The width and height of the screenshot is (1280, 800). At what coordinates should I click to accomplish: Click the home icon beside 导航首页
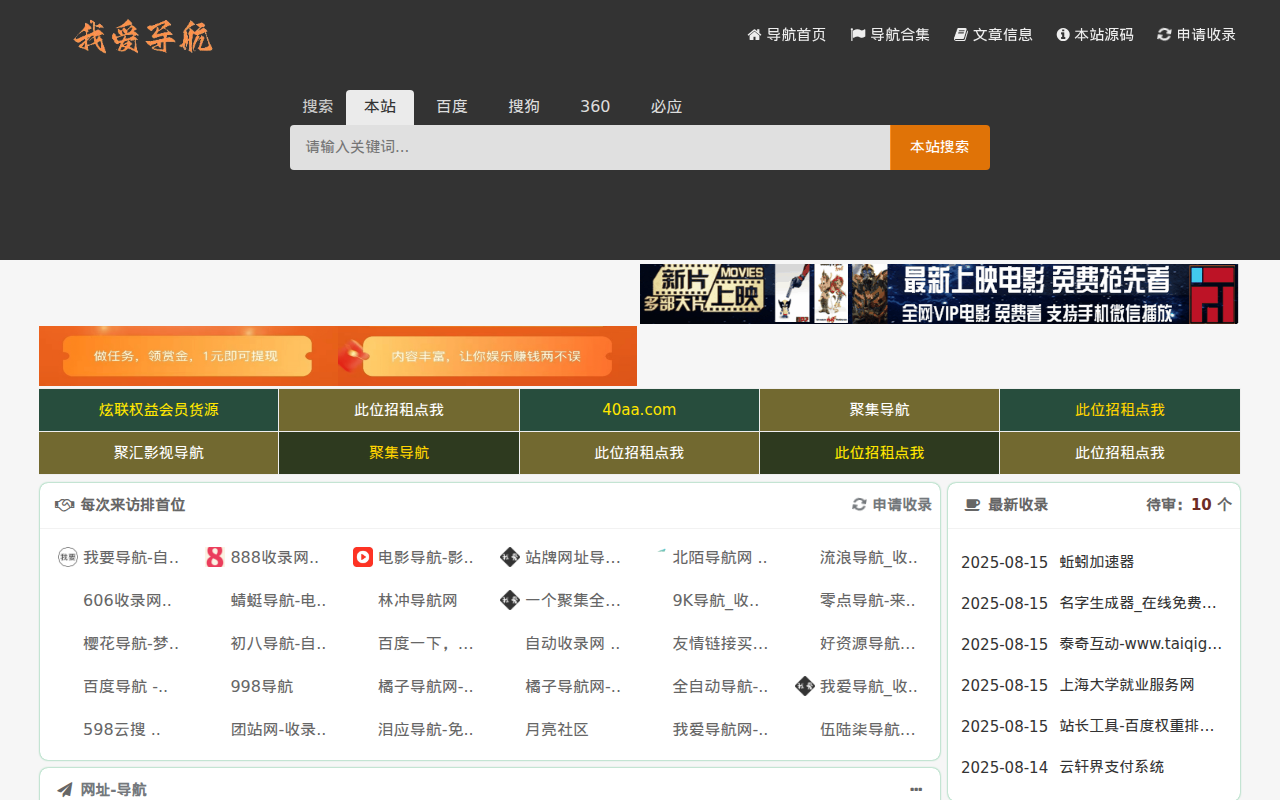[755, 35]
